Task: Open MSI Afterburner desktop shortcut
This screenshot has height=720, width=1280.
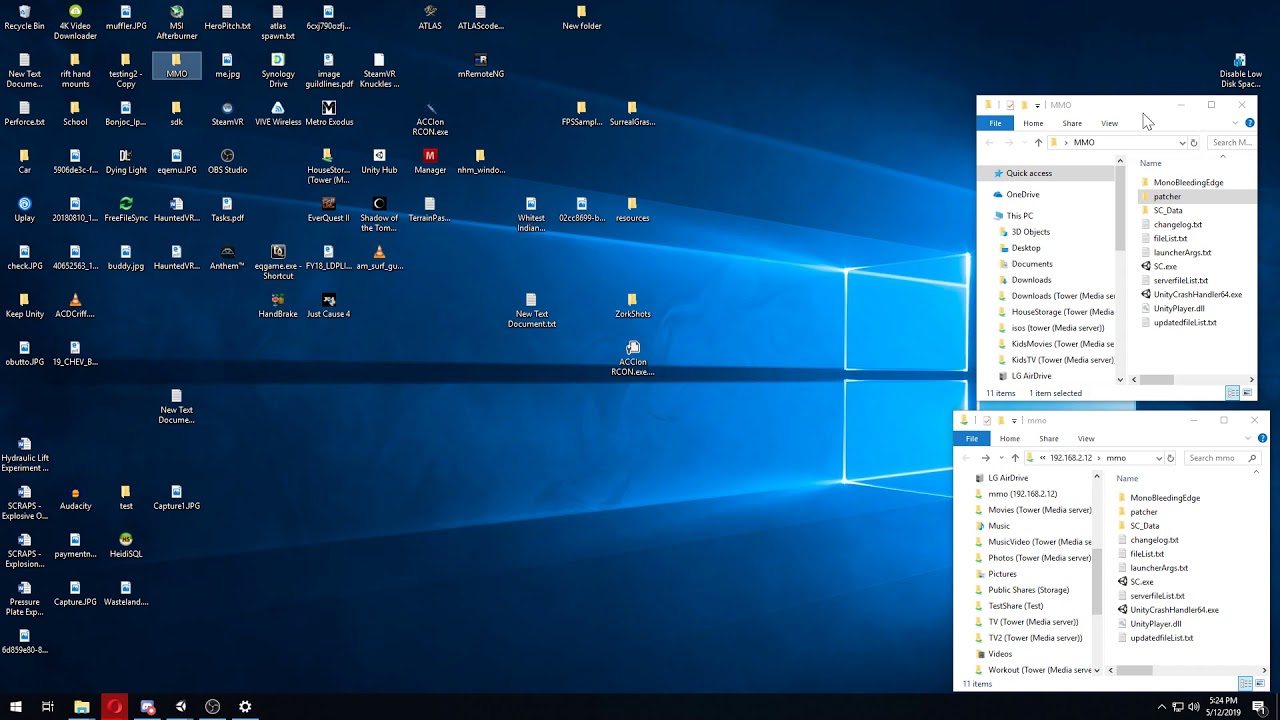Action: (176, 22)
